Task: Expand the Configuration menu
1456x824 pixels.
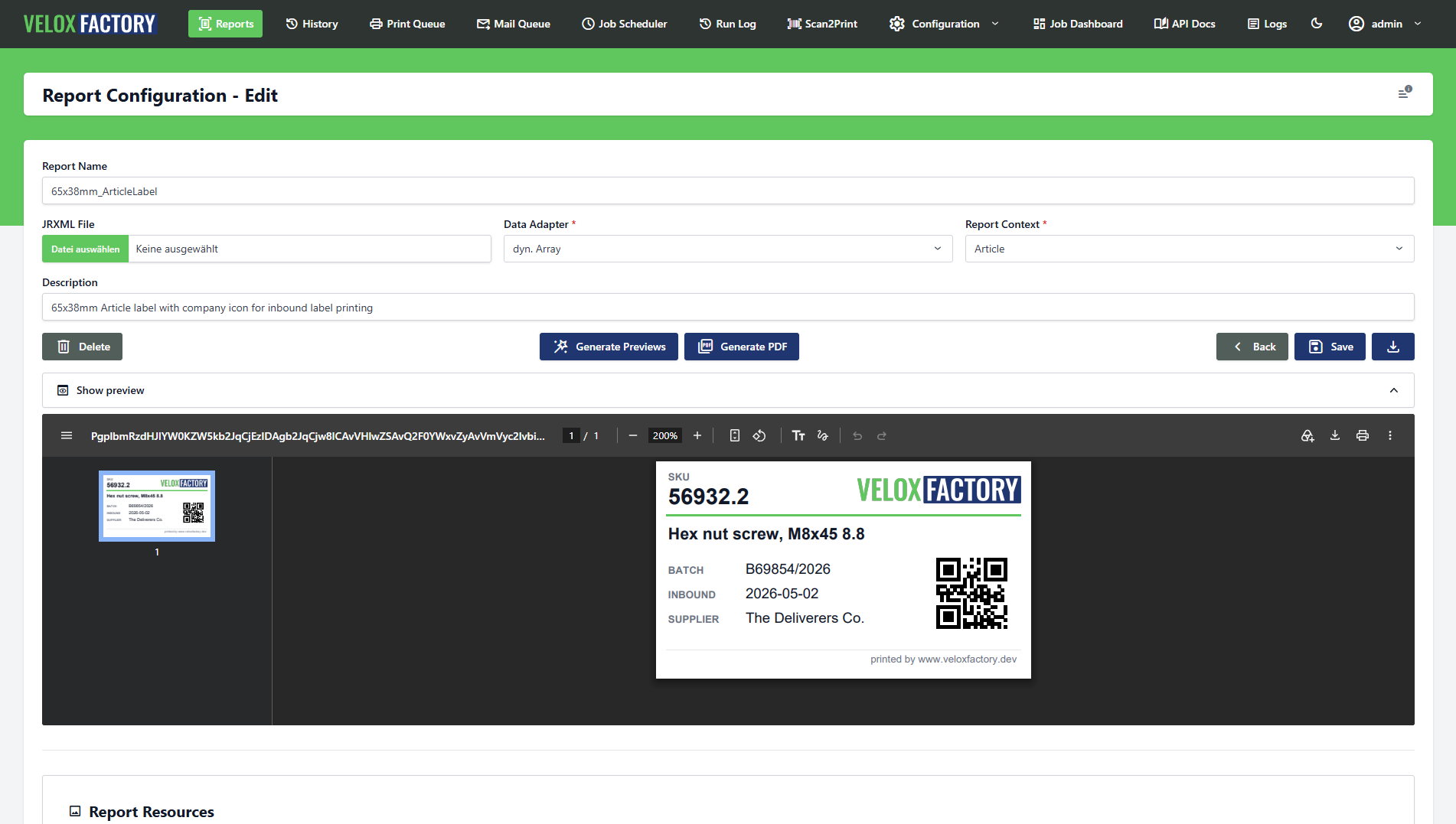Action: click(944, 24)
